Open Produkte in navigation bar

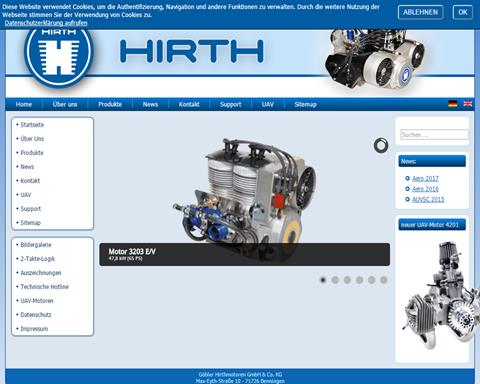click(110, 104)
